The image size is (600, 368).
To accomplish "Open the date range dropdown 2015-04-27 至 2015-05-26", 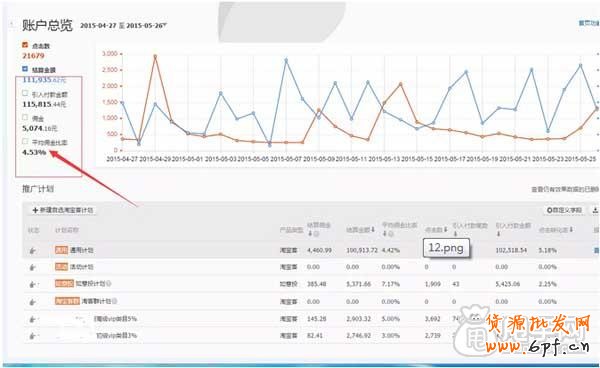I will coord(124,26).
